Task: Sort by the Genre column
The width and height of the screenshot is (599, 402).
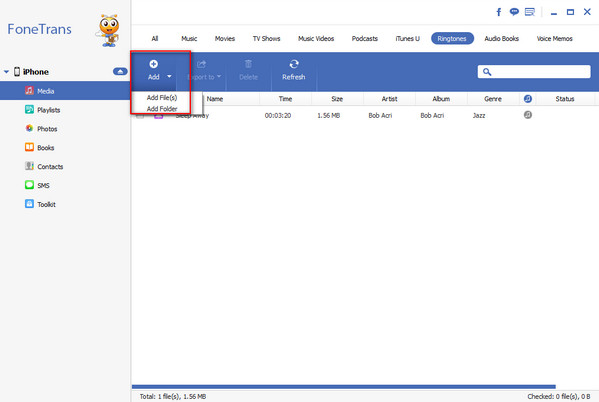Action: point(493,99)
